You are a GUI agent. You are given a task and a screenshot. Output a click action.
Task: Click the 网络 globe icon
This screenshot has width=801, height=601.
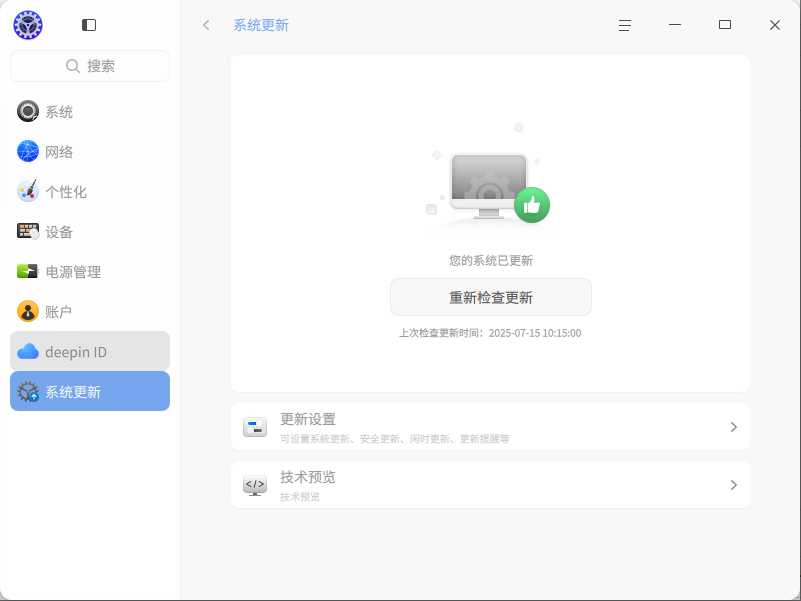pyautogui.click(x=28, y=151)
